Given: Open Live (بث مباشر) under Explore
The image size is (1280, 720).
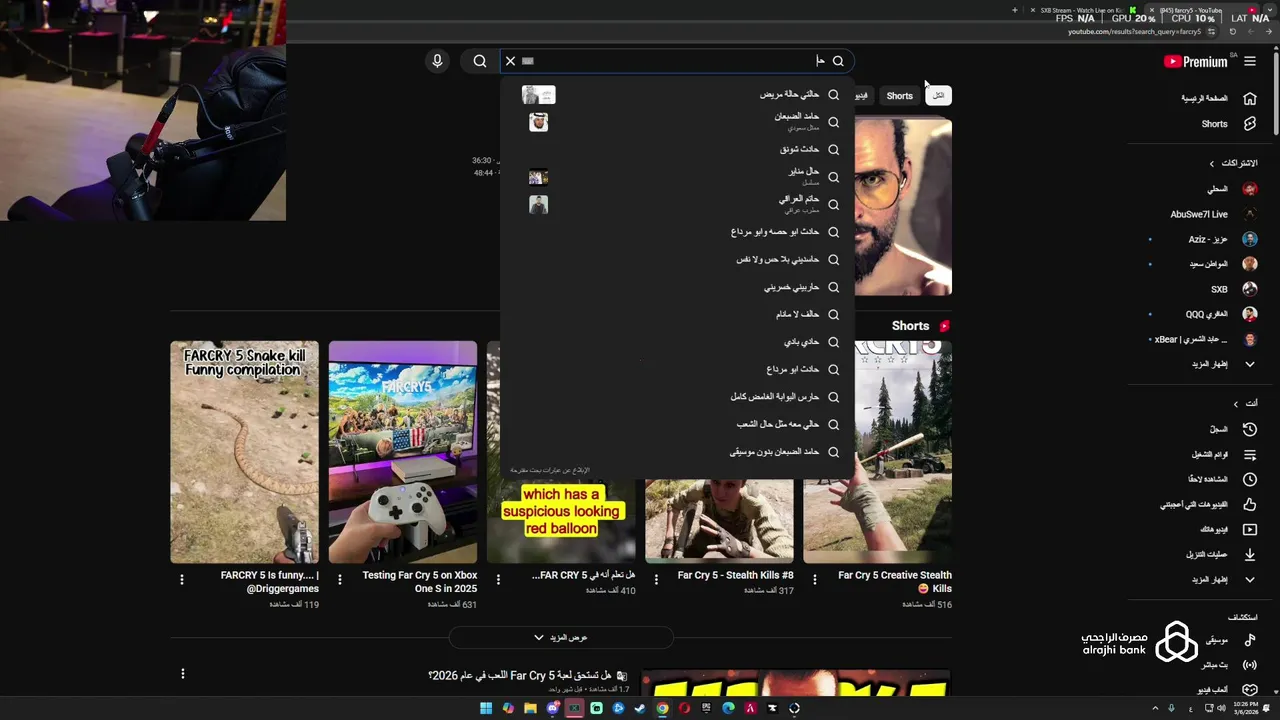Looking at the screenshot, I should pyautogui.click(x=1228, y=665).
